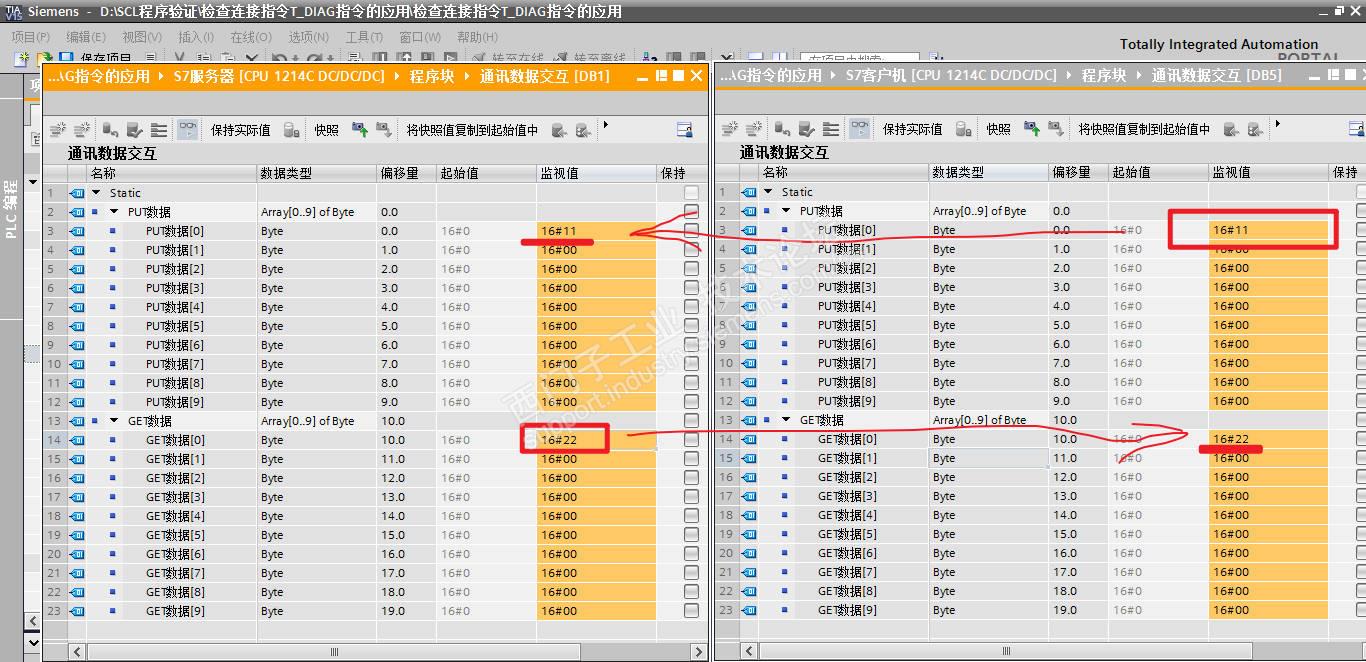Image resolution: width=1366 pixels, height=662 pixels.
Task: Tick the 保持 checkbox for GET数据[9] in DB1
Action: [691, 611]
